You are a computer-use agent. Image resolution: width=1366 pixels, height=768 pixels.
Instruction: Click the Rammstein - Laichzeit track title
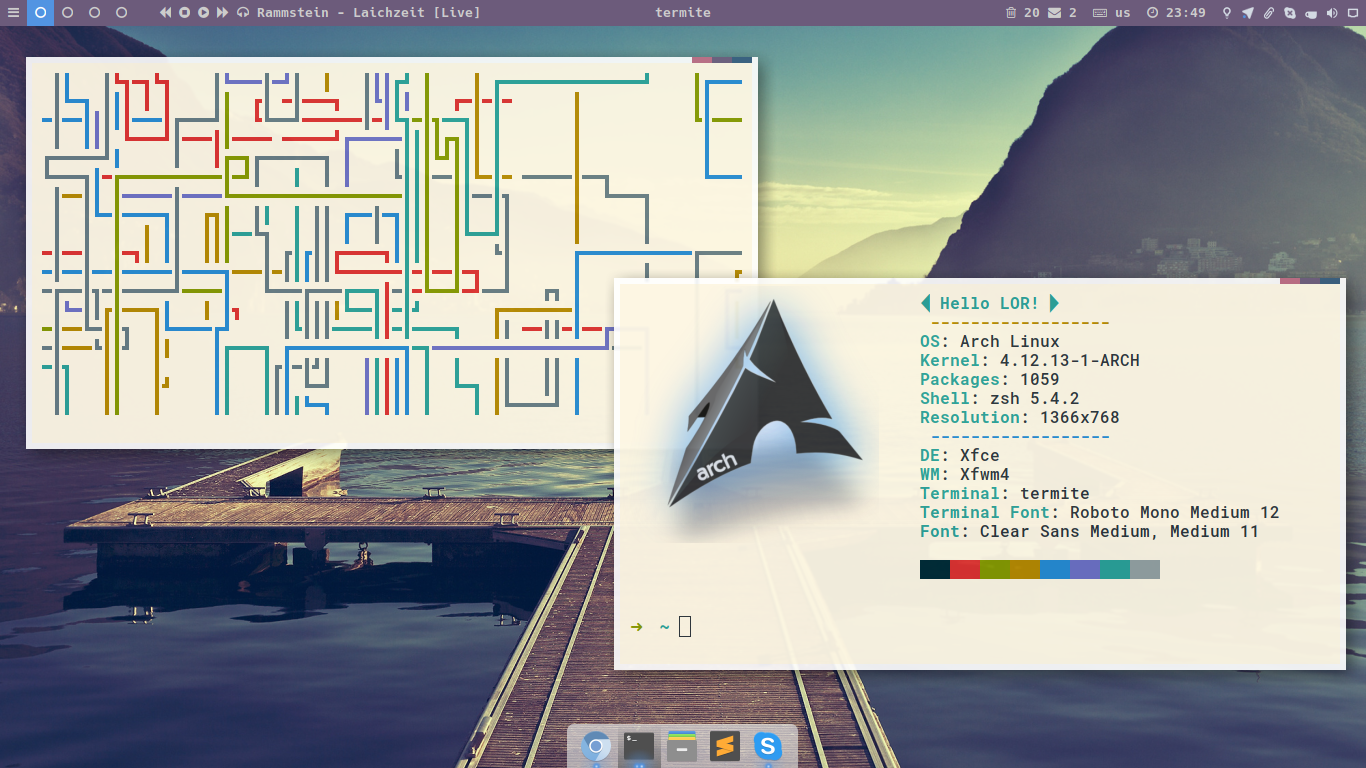pyautogui.click(x=368, y=13)
